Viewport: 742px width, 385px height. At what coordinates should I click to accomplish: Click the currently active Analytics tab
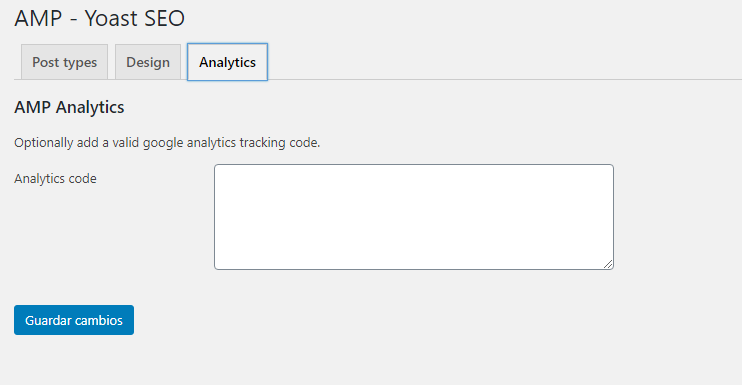227,62
